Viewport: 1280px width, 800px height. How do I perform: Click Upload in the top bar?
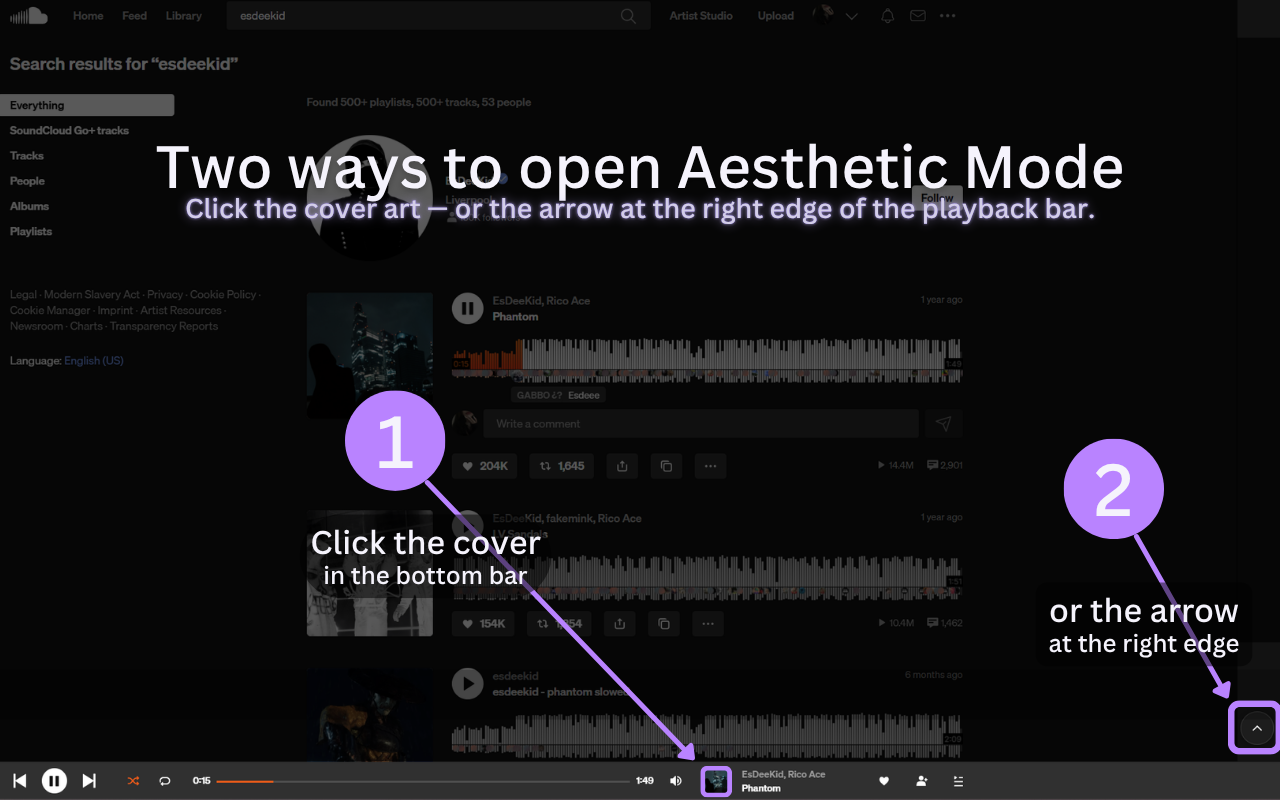click(x=776, y=16)
